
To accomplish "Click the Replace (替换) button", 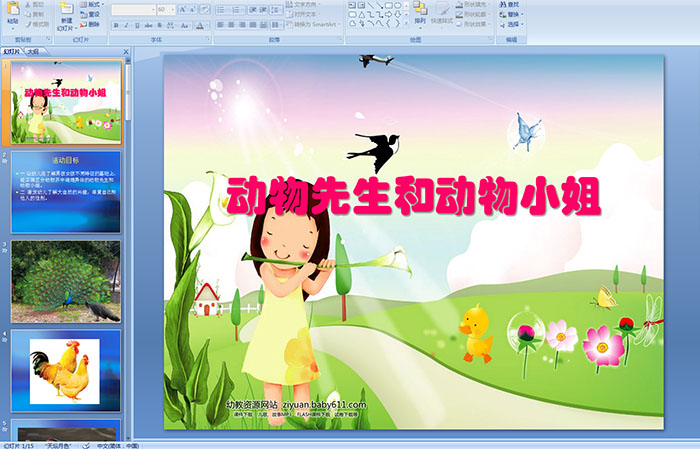I will tap(512, 14).
